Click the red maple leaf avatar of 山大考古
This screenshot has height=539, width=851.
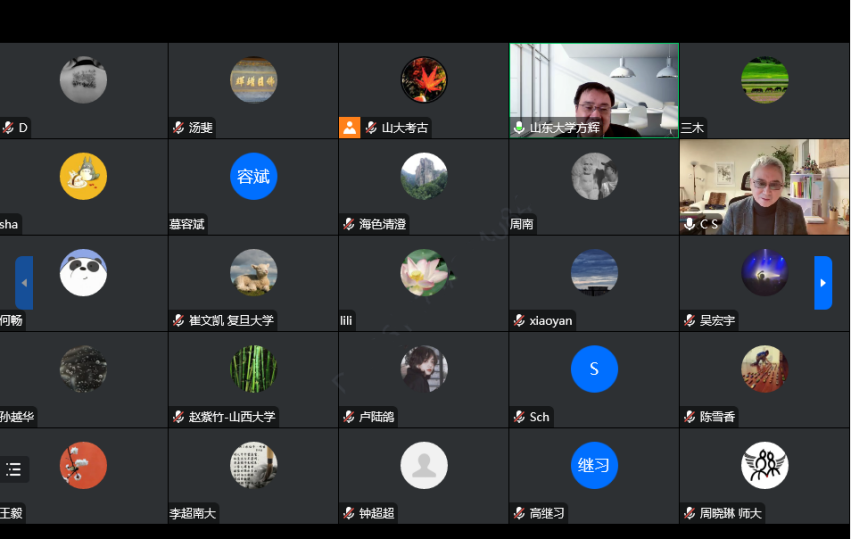pyautogui.click(x=424, y=80)
